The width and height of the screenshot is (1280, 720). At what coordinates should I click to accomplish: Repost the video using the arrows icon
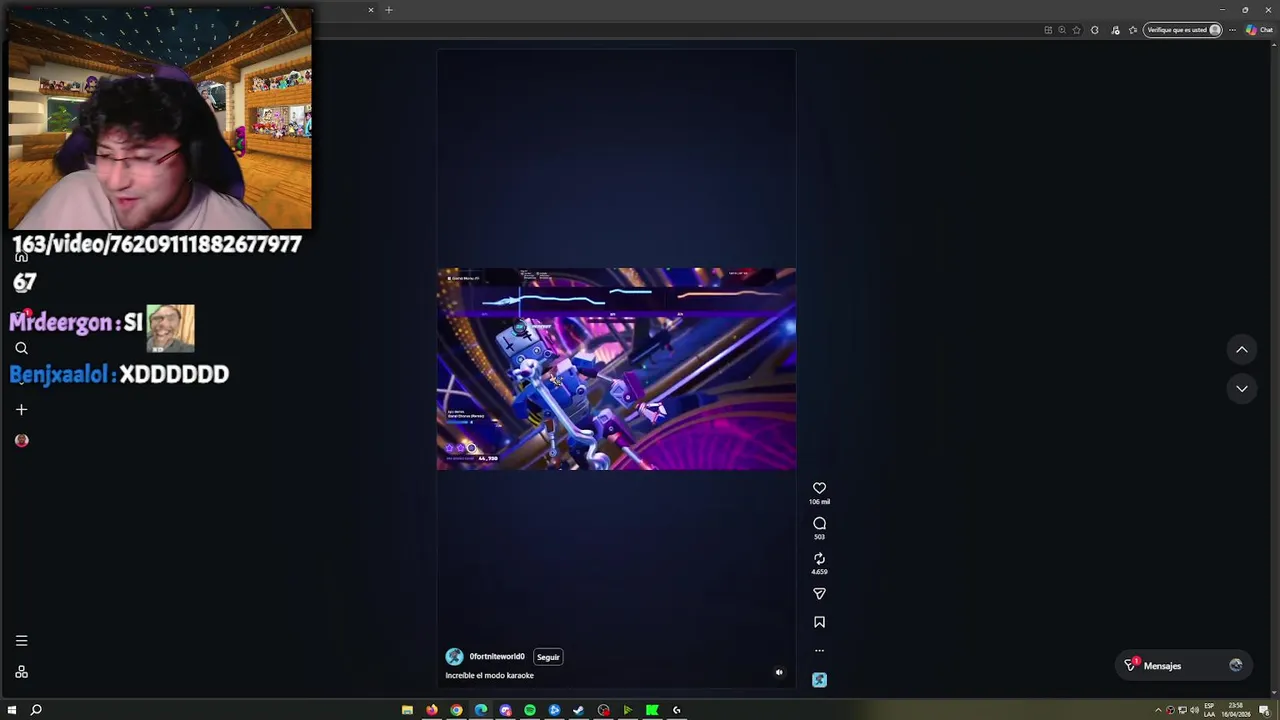click(819, 559)
